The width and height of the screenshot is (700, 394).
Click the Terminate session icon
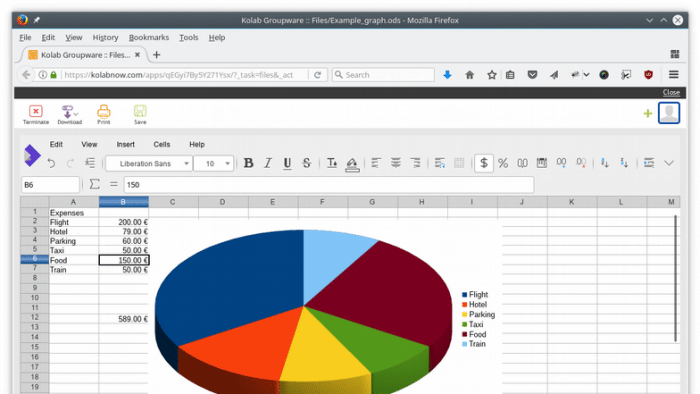[36, 114]
